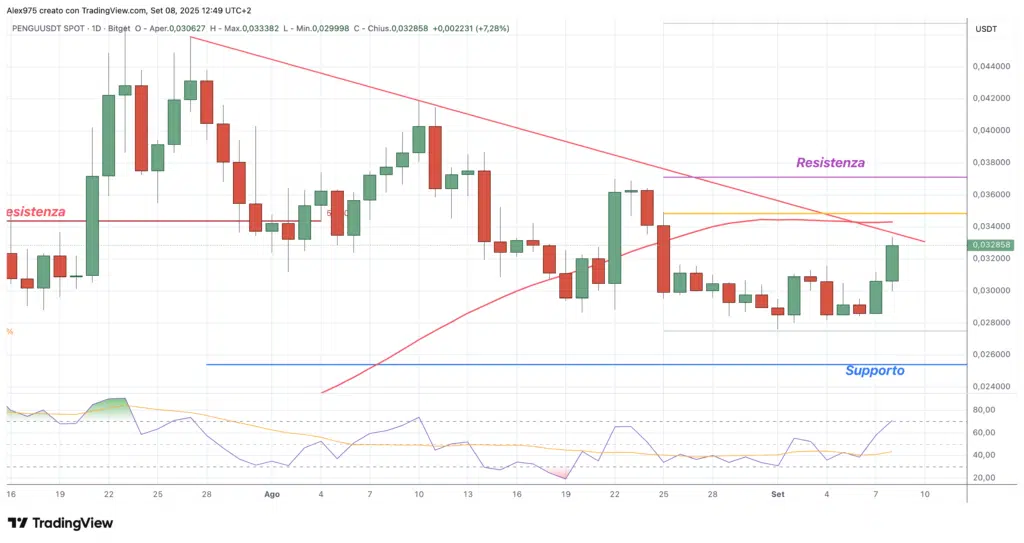Click the purple Resistenza label
The image size is (1024, 543).
point(830,162)
